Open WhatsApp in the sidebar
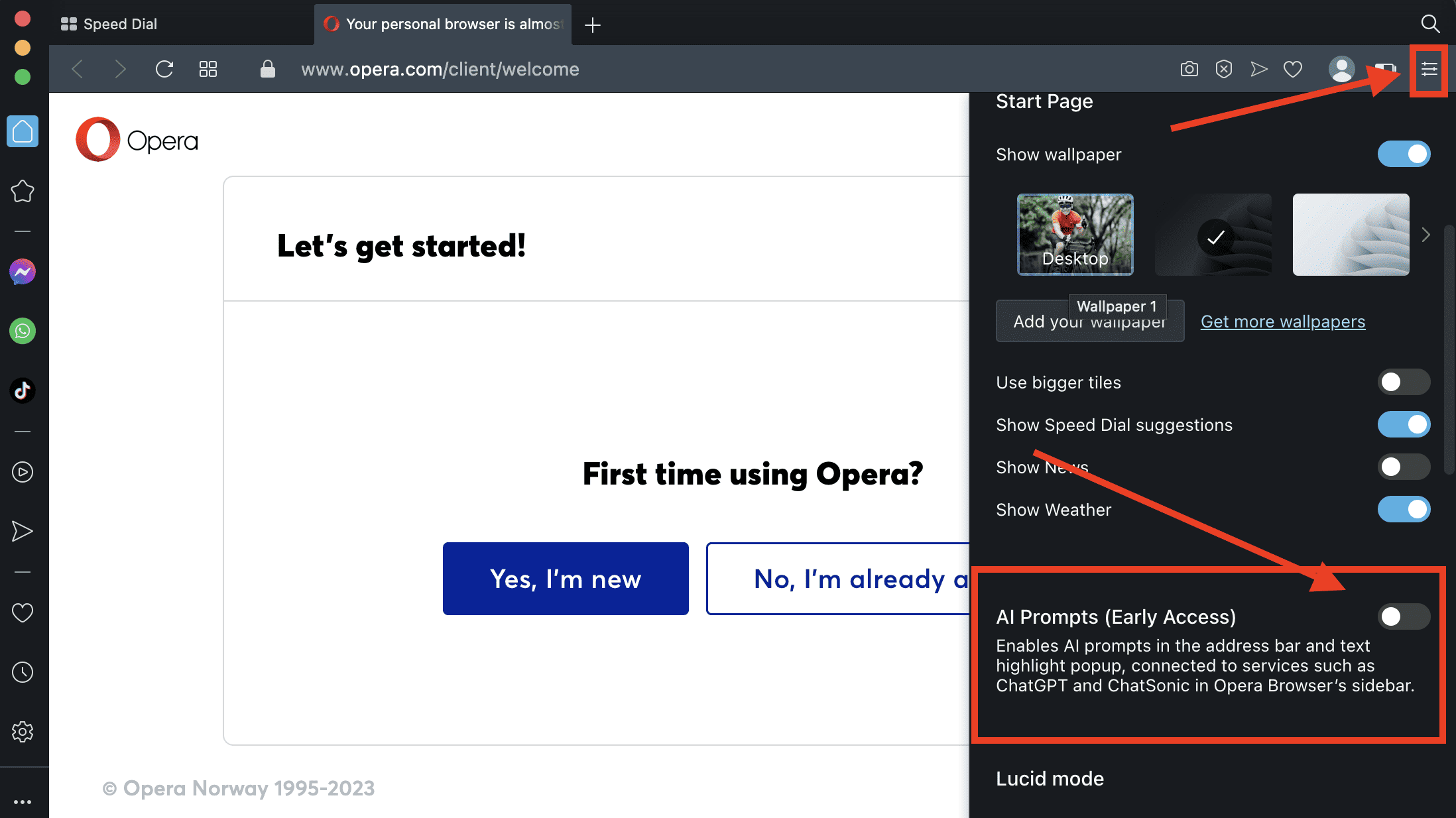The image size is (1456, 818). [x=23, y=331]
